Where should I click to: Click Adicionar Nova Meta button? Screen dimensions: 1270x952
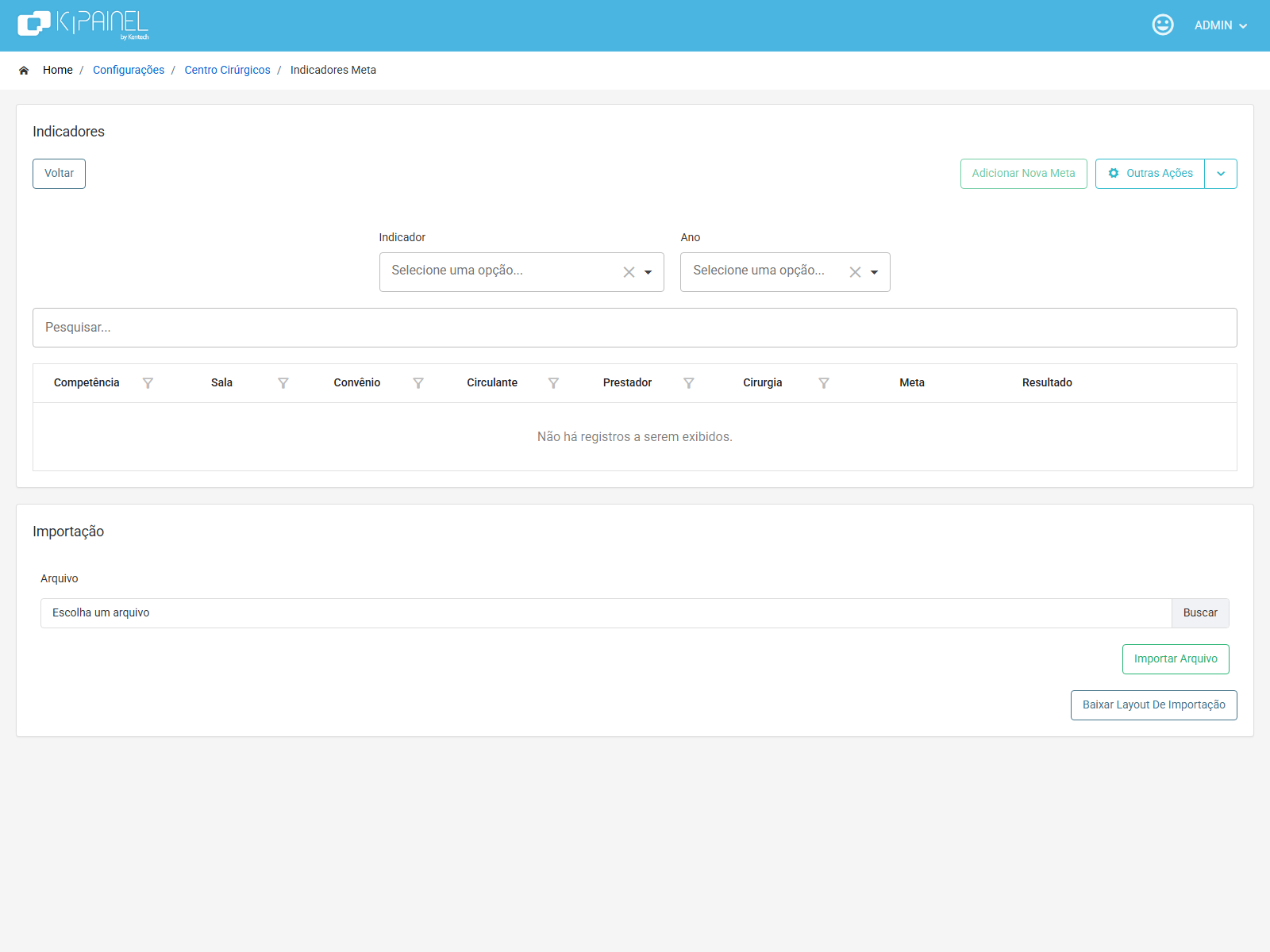[1023, 174]
